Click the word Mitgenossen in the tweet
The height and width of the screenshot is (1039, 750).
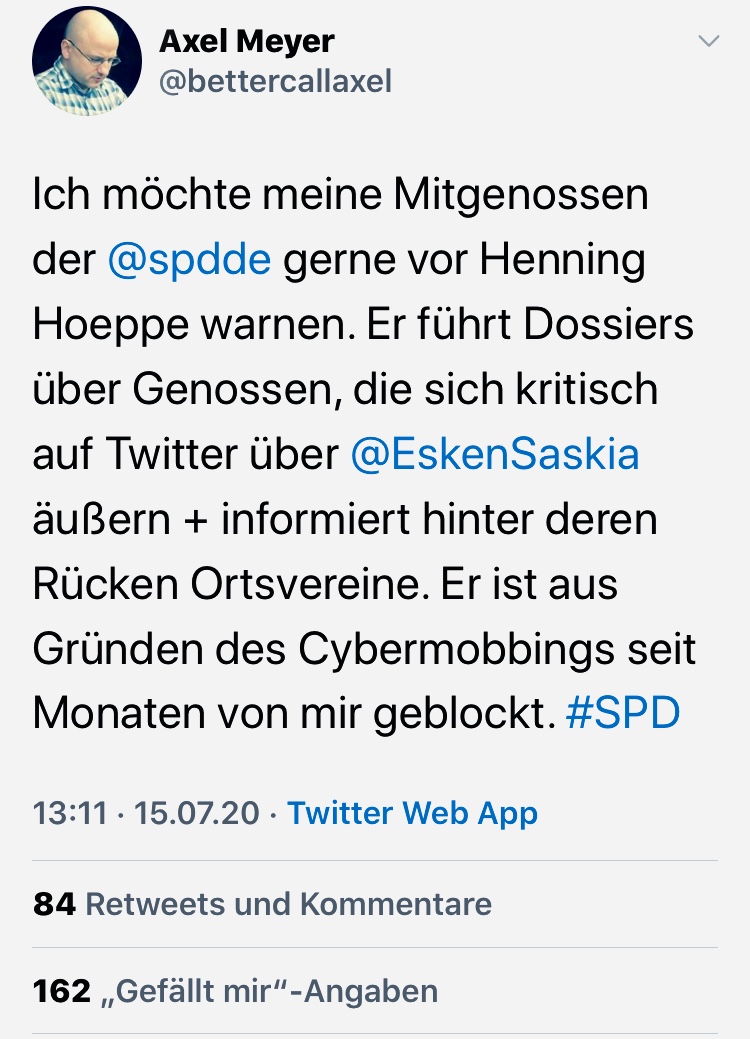(x=521, y=194)
